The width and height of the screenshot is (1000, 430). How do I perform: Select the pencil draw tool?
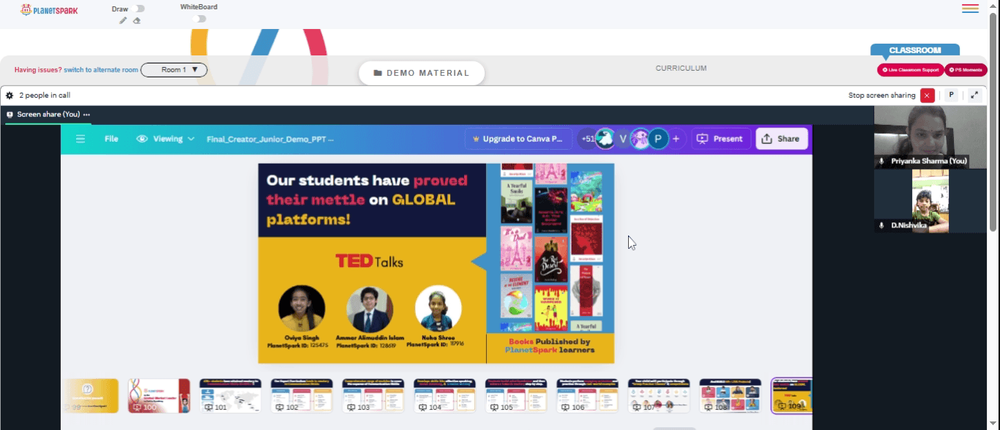[124, 20]
